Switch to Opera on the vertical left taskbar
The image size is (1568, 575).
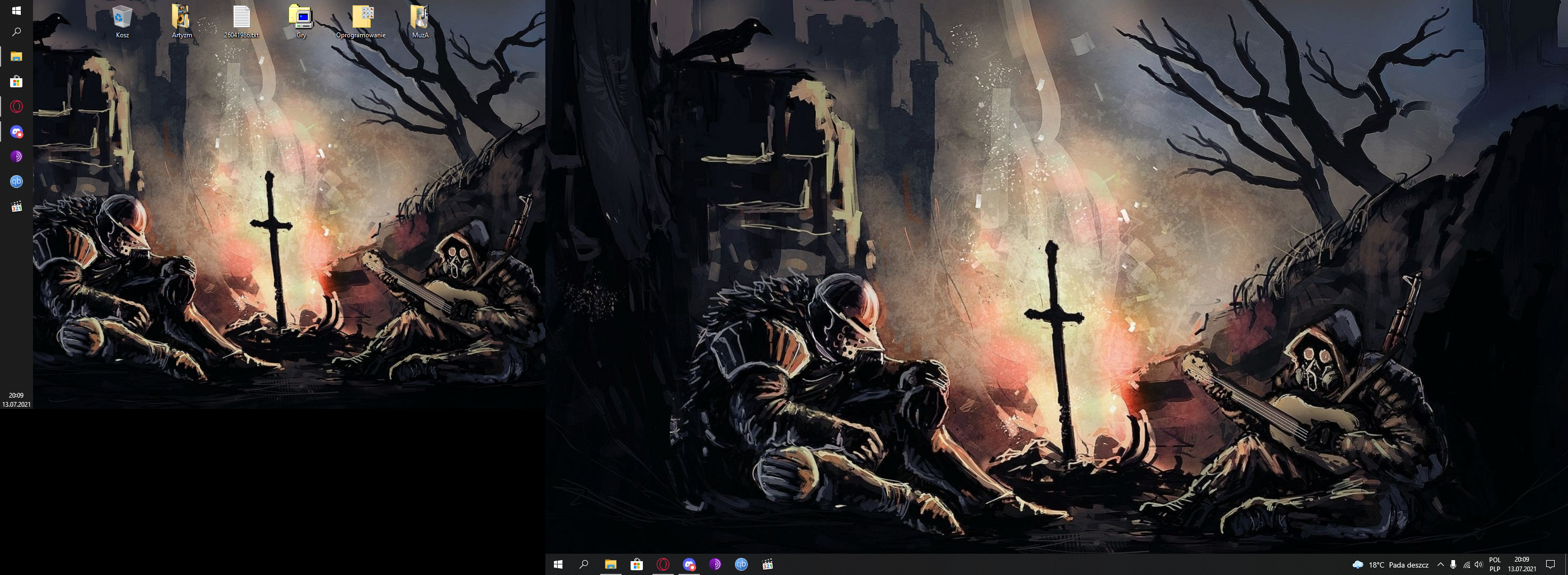click(x=17, y=106)
